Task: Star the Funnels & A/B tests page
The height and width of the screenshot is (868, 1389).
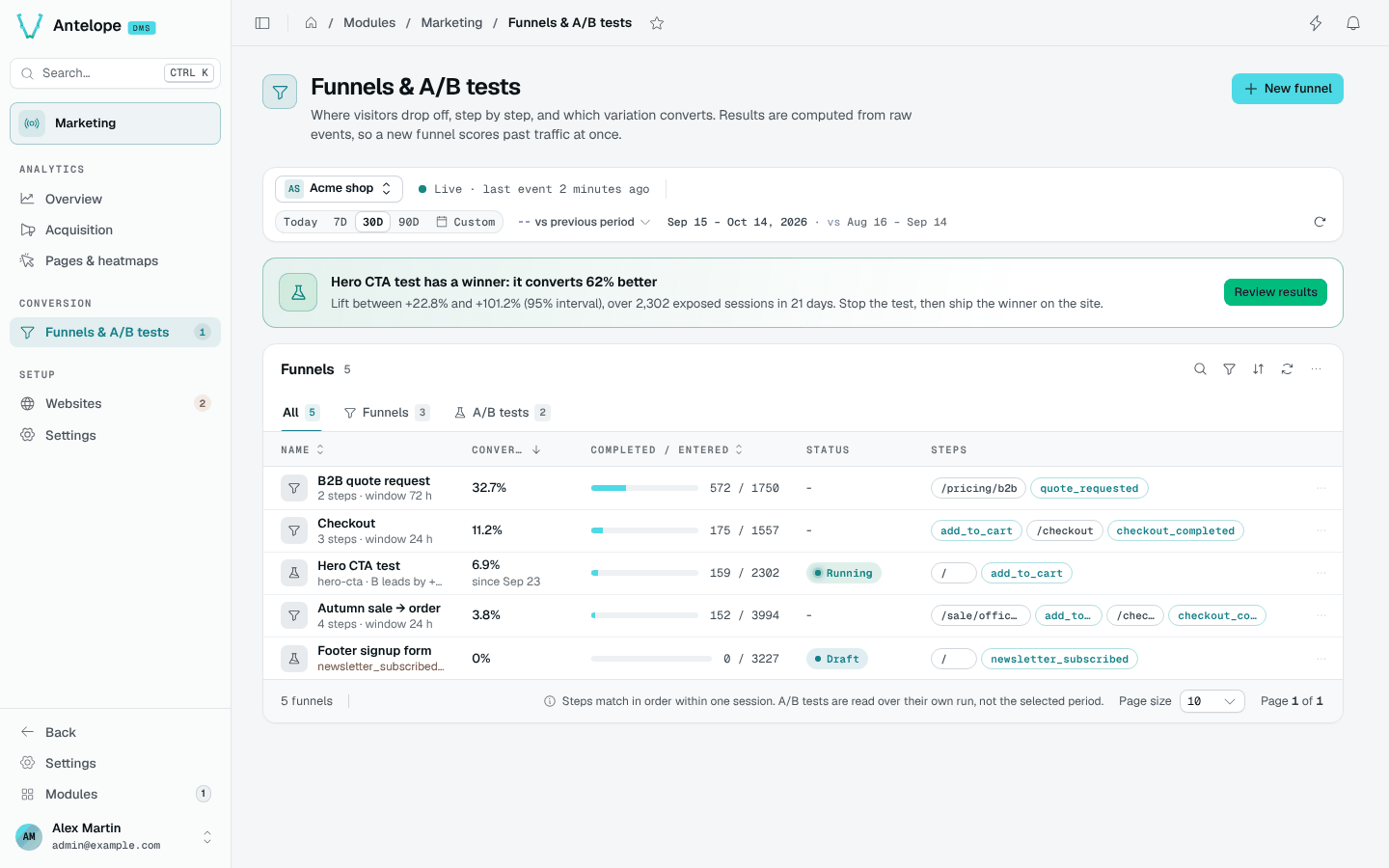Action: tap(657, 23)
